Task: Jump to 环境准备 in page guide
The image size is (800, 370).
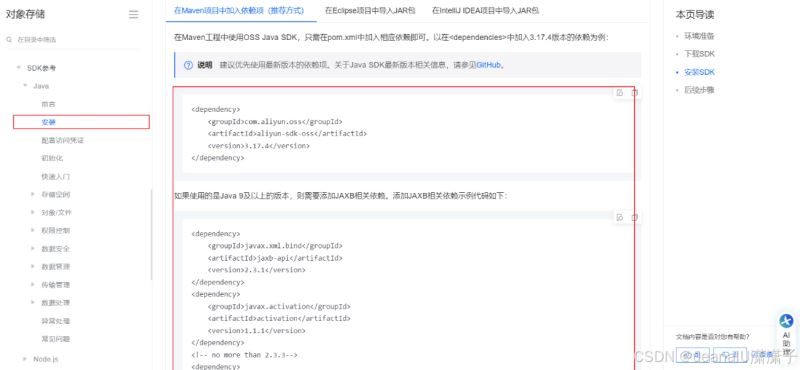Action: 699,36
